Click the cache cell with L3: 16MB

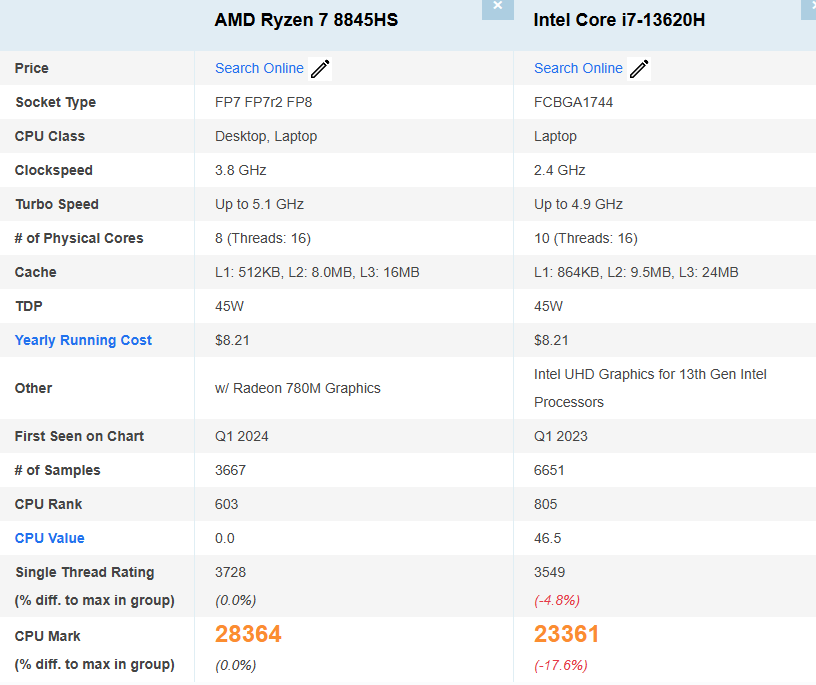(317, 272)
